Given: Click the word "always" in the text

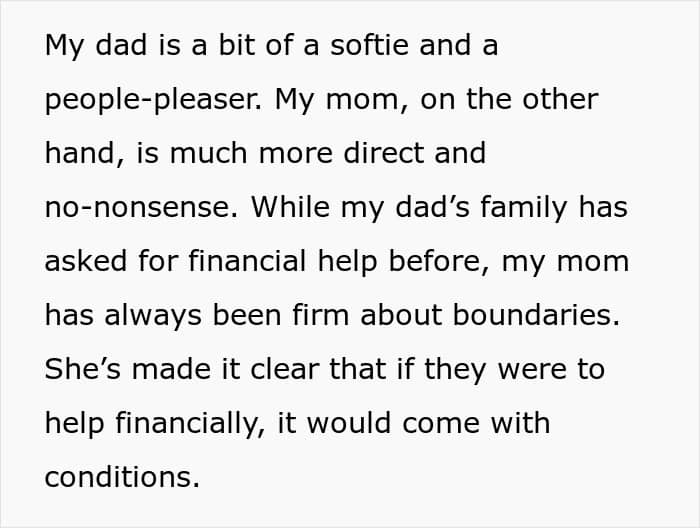Looking at the screenshot, I should [153, 316].
